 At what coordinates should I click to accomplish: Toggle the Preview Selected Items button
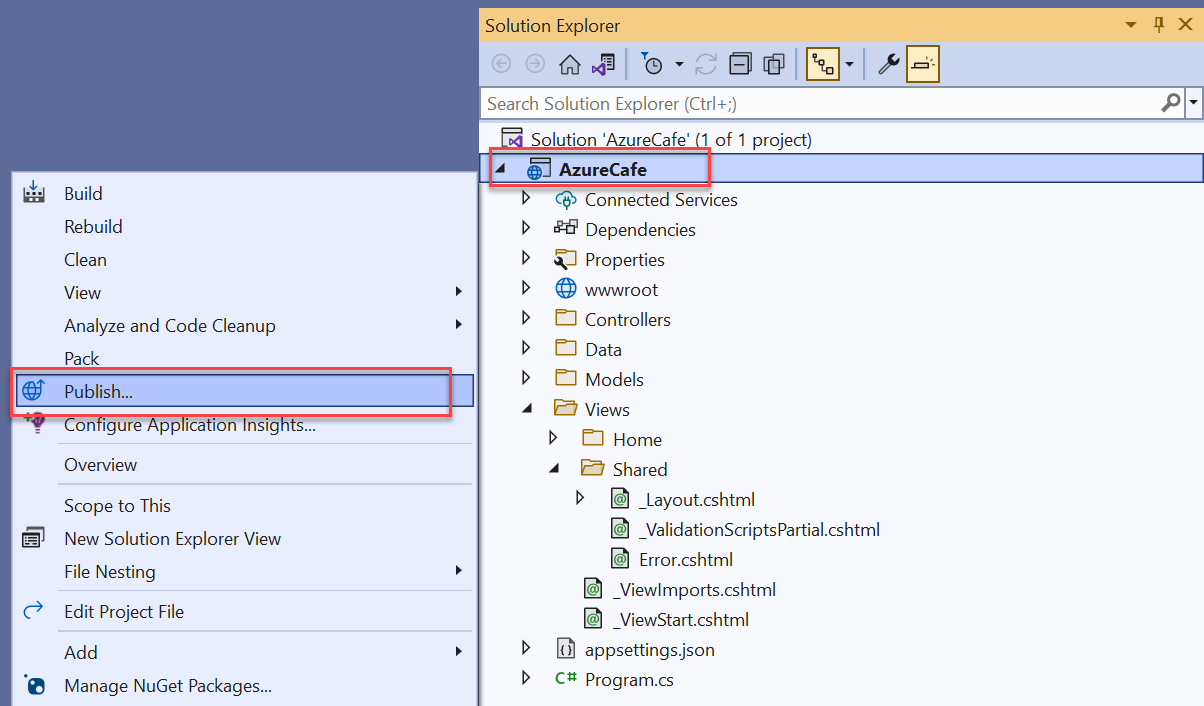(922, 63)
